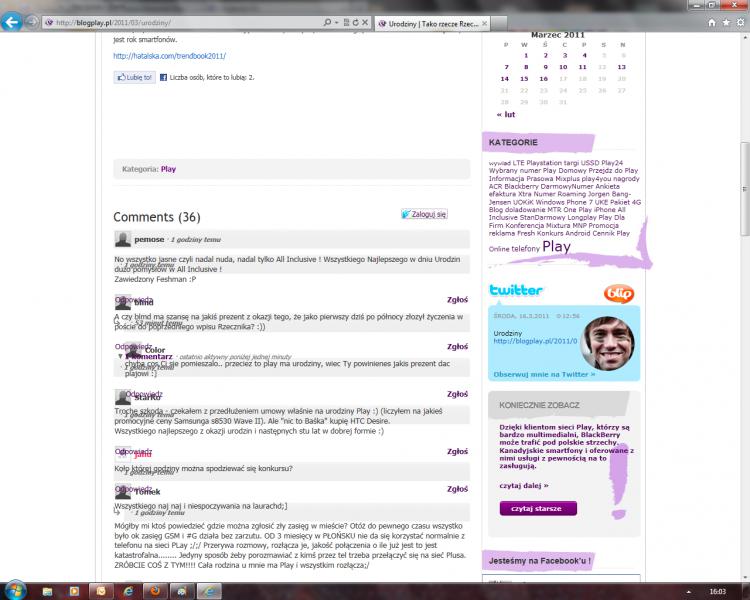Click the pemose commenter name
750x600 pixels.
click(x=149, y=239)
